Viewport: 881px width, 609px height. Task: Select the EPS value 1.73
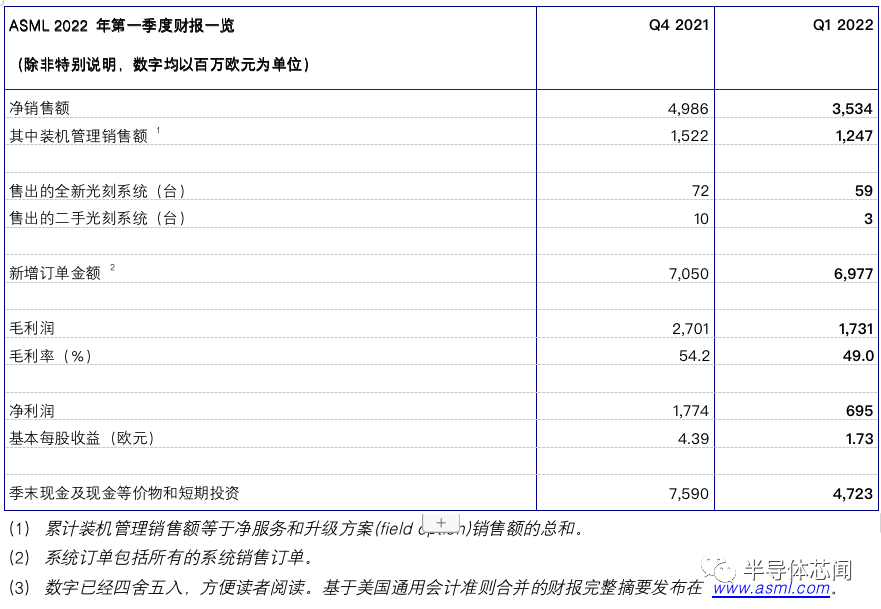(860, 439)
